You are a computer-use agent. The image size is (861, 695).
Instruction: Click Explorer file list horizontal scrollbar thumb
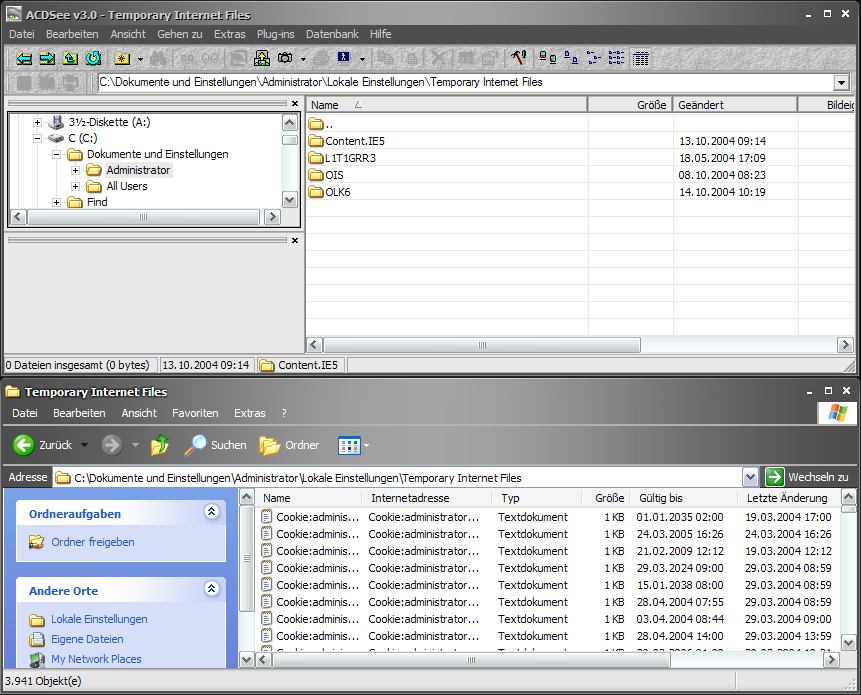pos(471,659)
